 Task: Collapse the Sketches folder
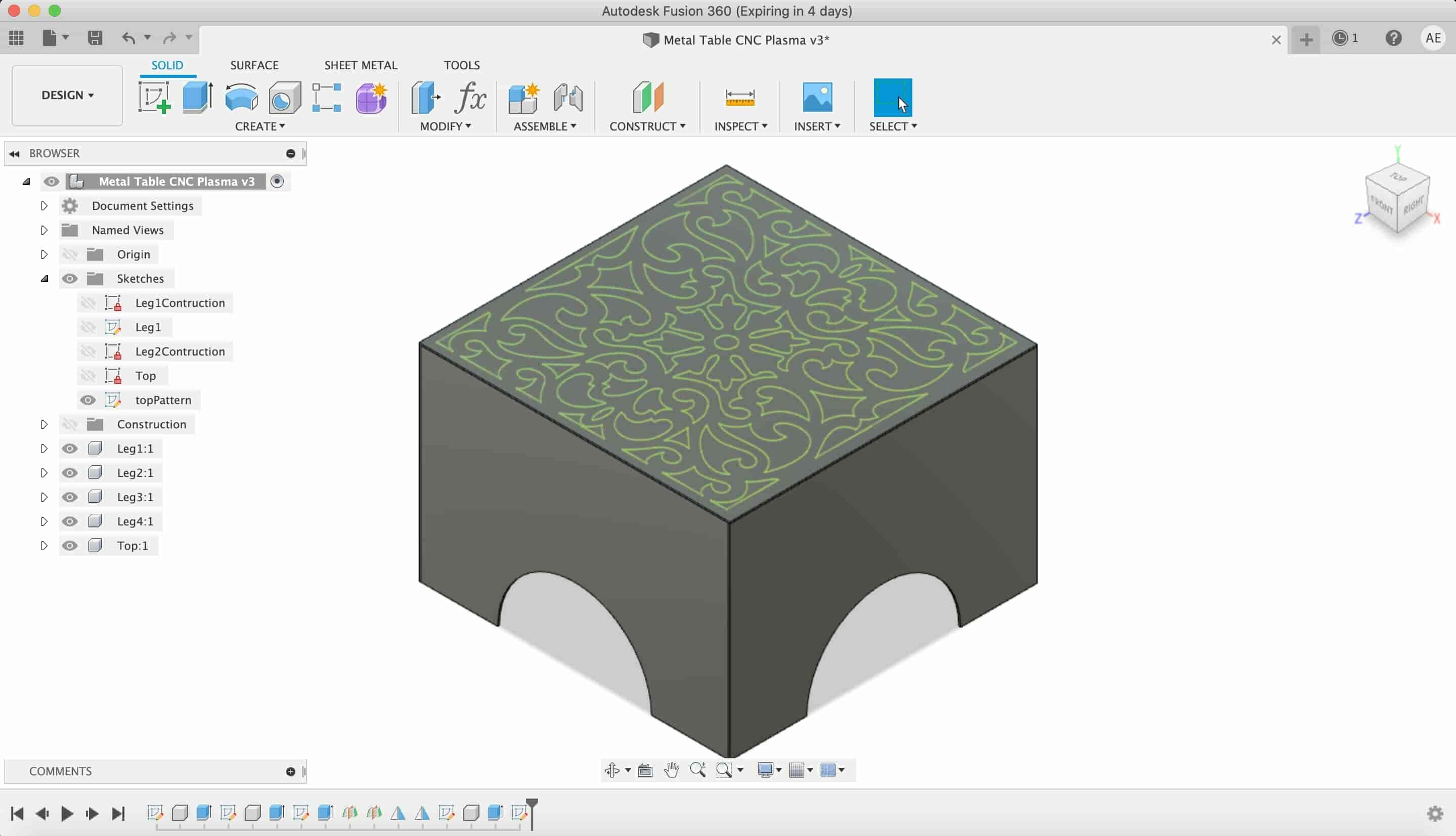44,279
